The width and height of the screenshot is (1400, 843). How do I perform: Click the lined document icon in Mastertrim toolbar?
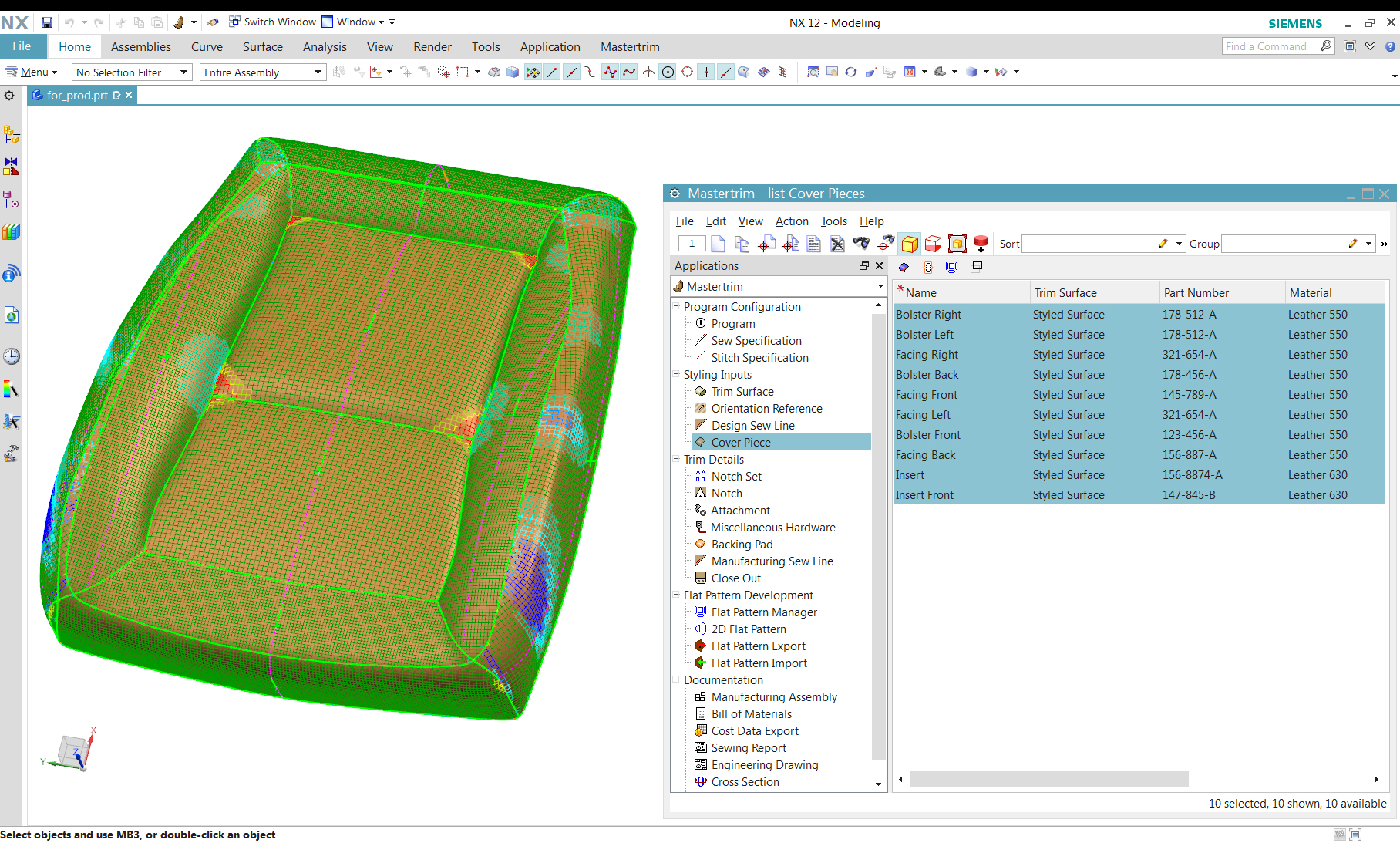[813, 244]
